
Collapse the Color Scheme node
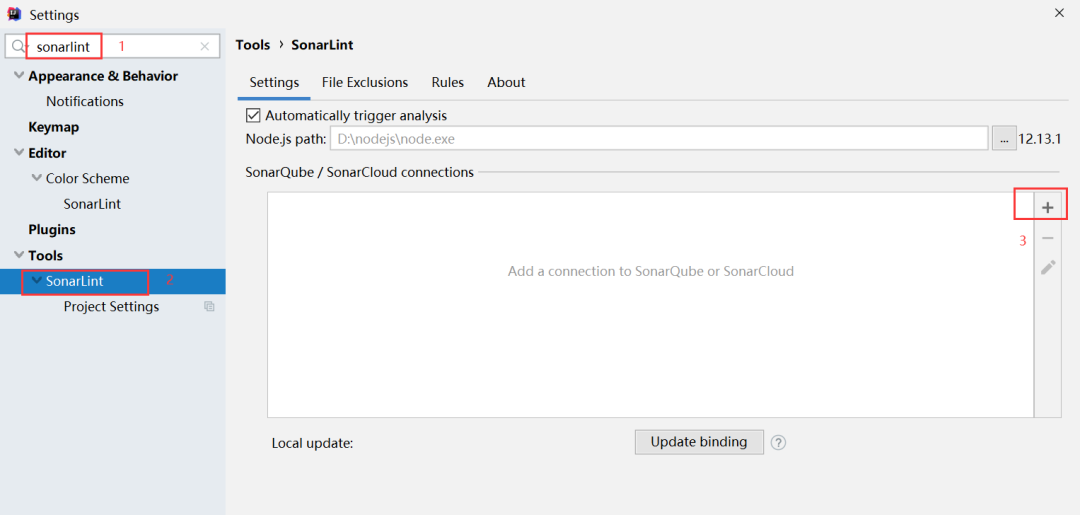click(37, 178)
